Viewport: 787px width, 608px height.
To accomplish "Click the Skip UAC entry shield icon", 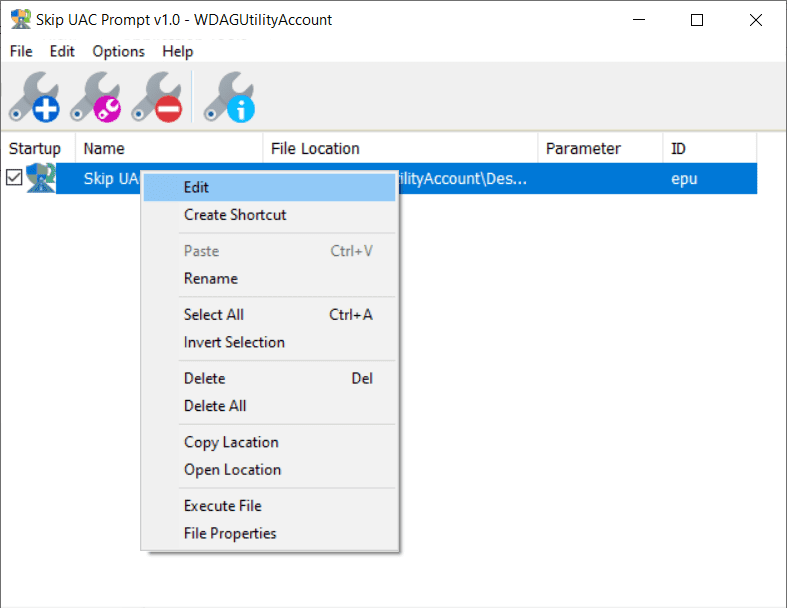I will (x=41, y=178).
